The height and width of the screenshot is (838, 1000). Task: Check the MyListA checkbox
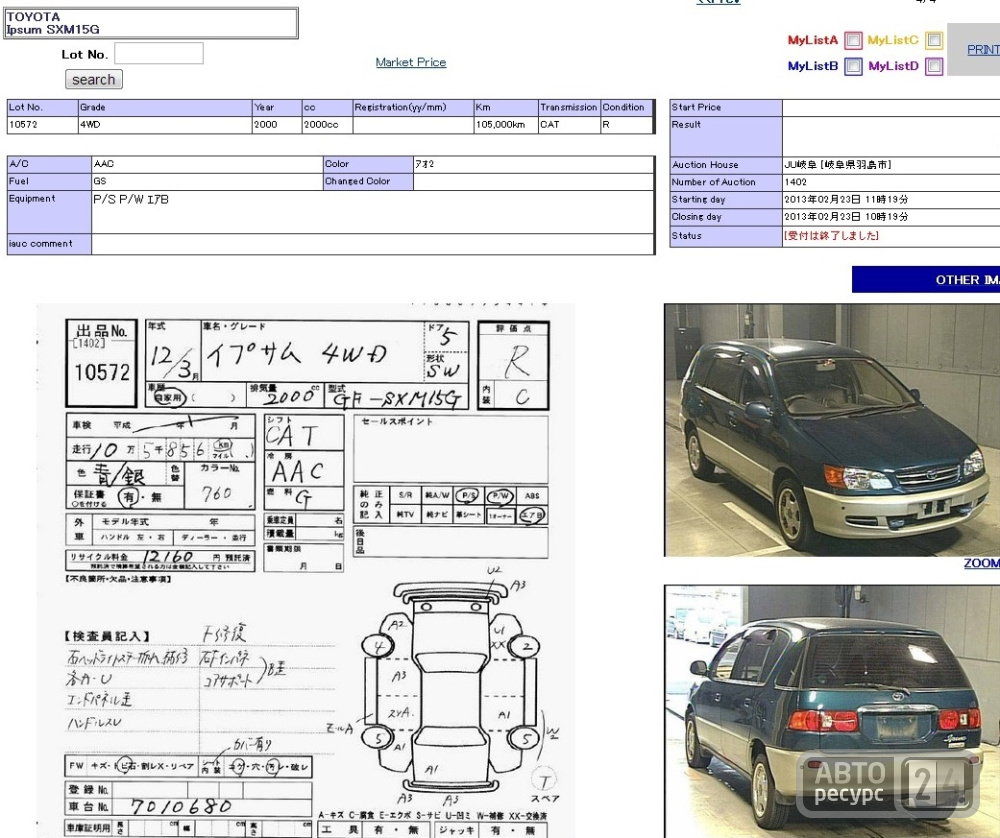point(853,41)
